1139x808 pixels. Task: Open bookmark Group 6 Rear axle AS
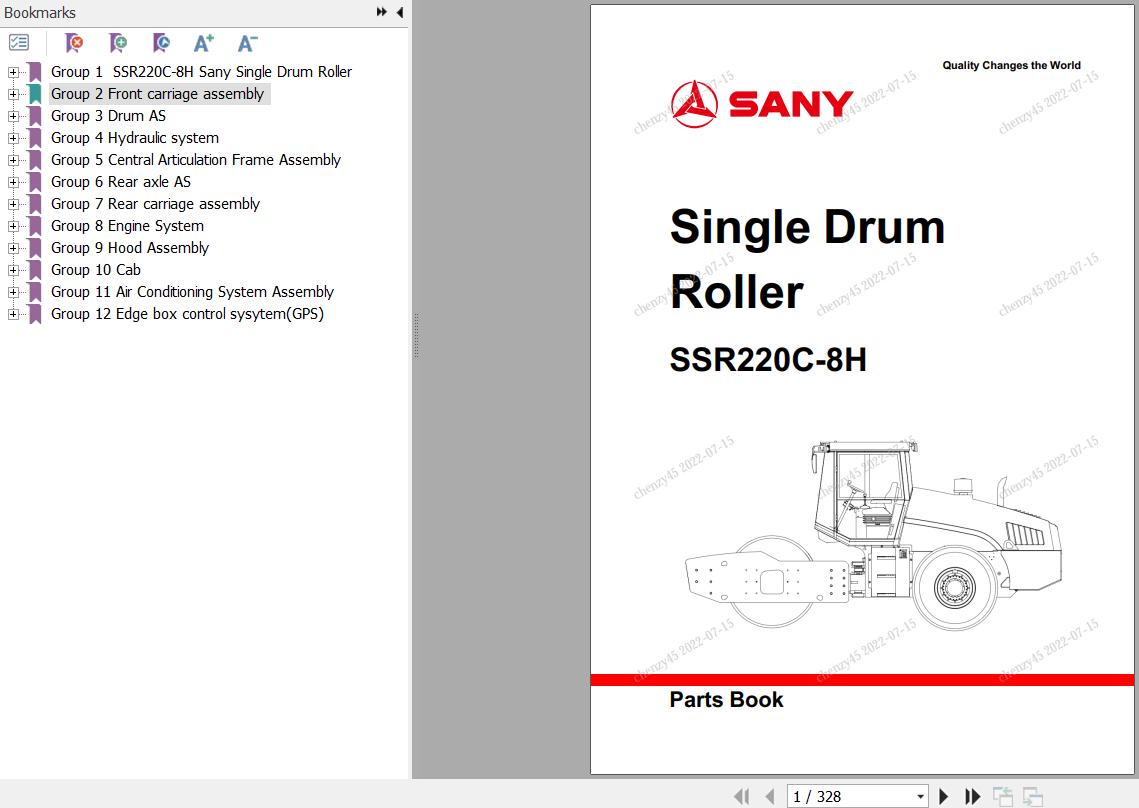pos(121,182)
